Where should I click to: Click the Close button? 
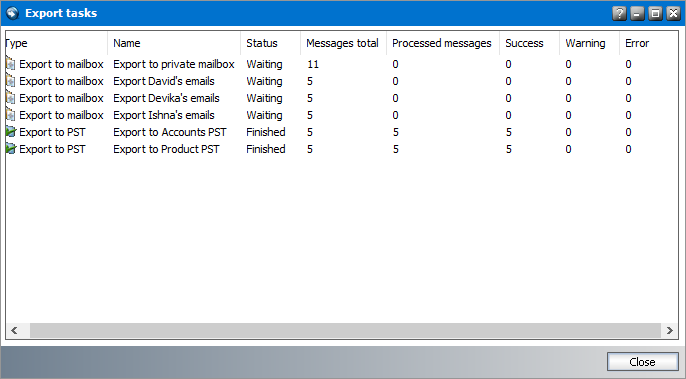coord(642,362)
